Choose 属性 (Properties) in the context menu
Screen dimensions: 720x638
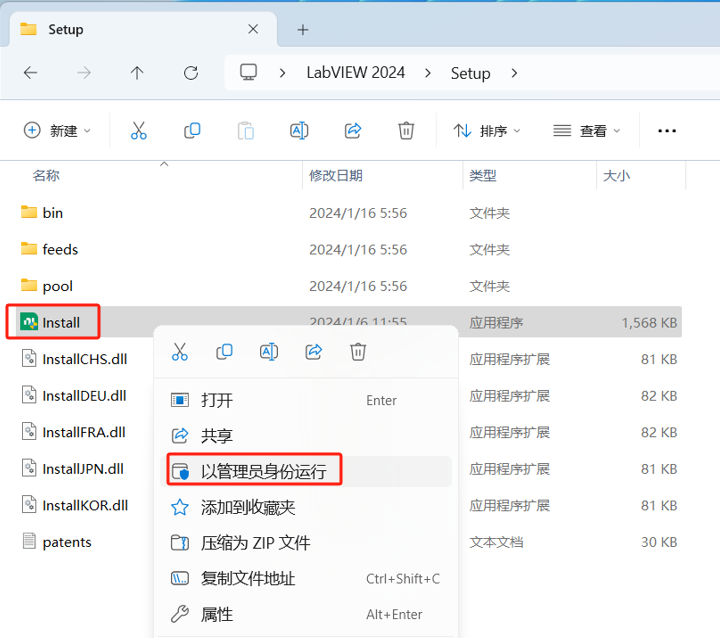pyautogui.click(x=306, y=614)
